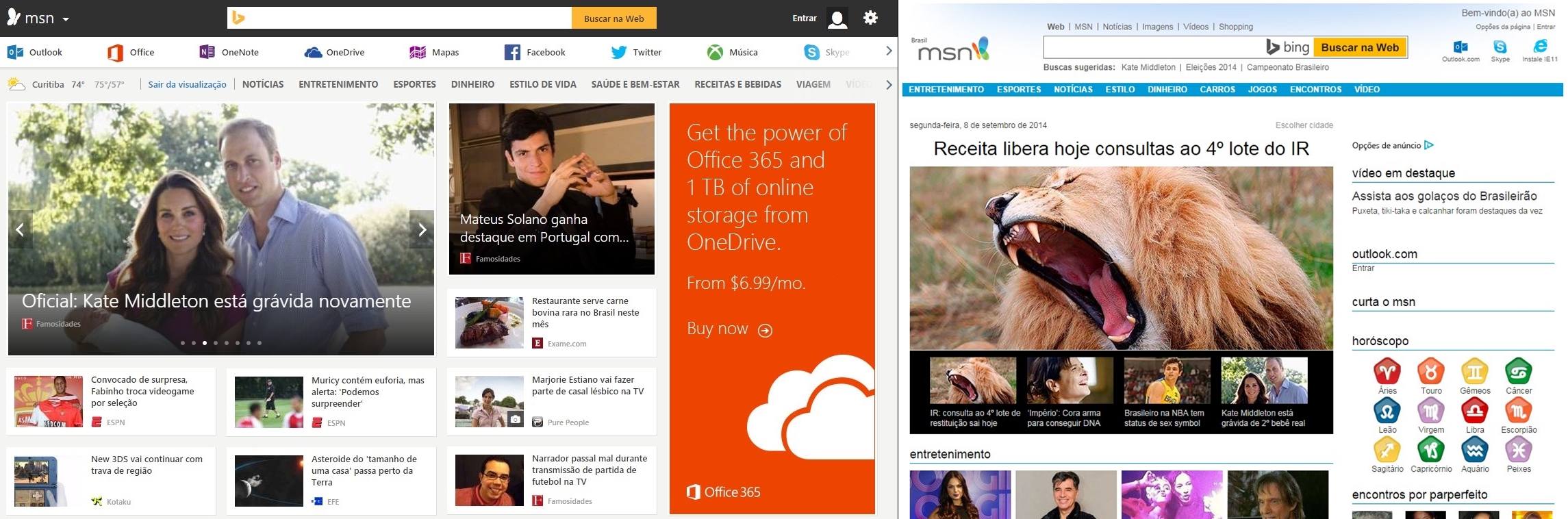Open the Xbox Música icon
The width and height of the screenshot is (1568, 519).
point(715,52)
